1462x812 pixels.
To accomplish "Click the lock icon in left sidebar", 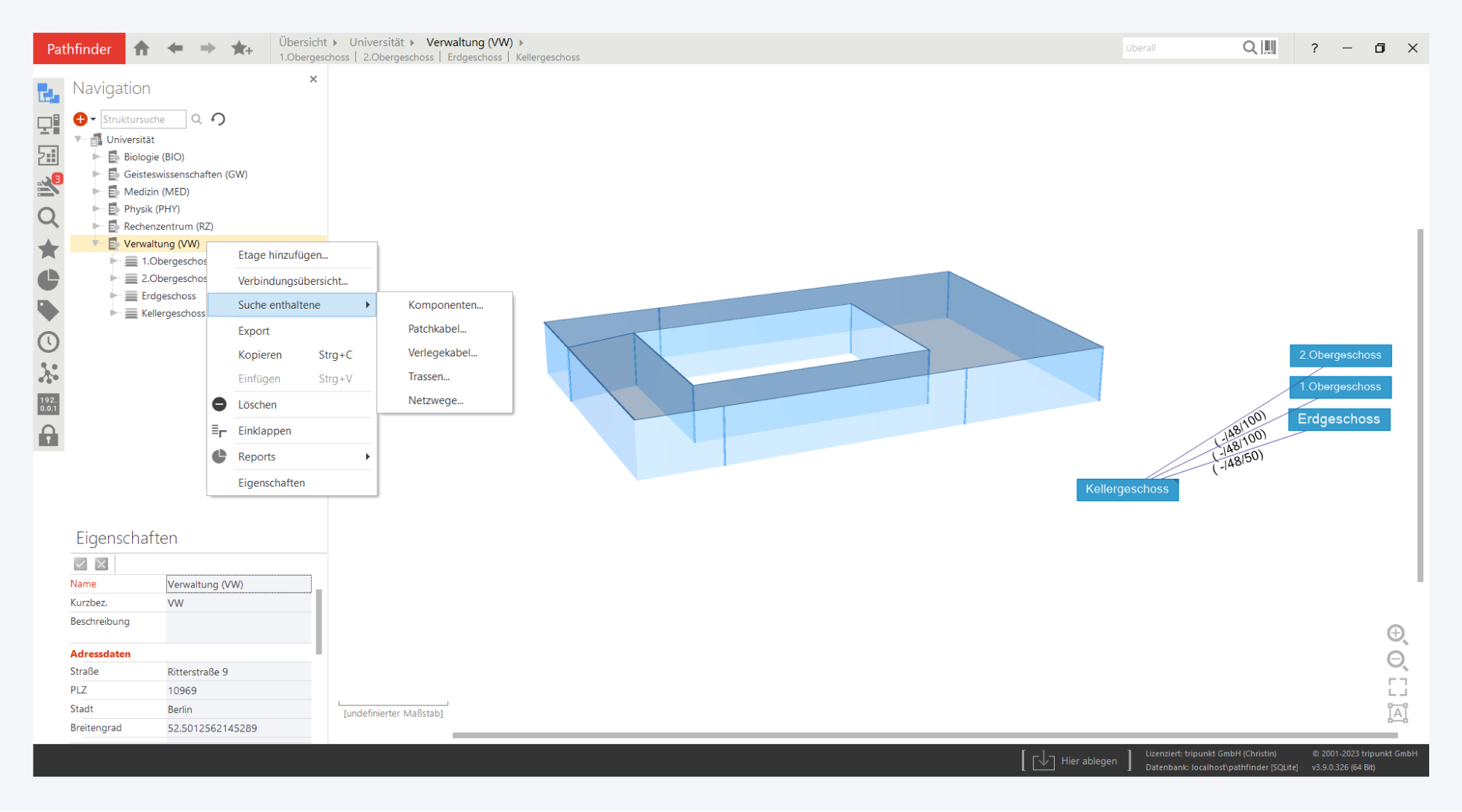I will [48, 435].
